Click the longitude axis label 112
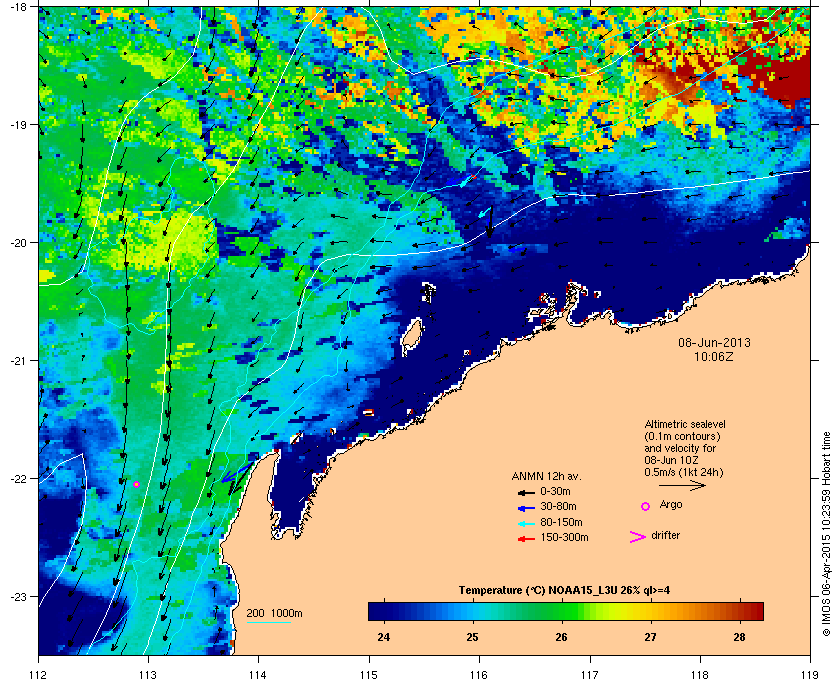 pos(39,674)
